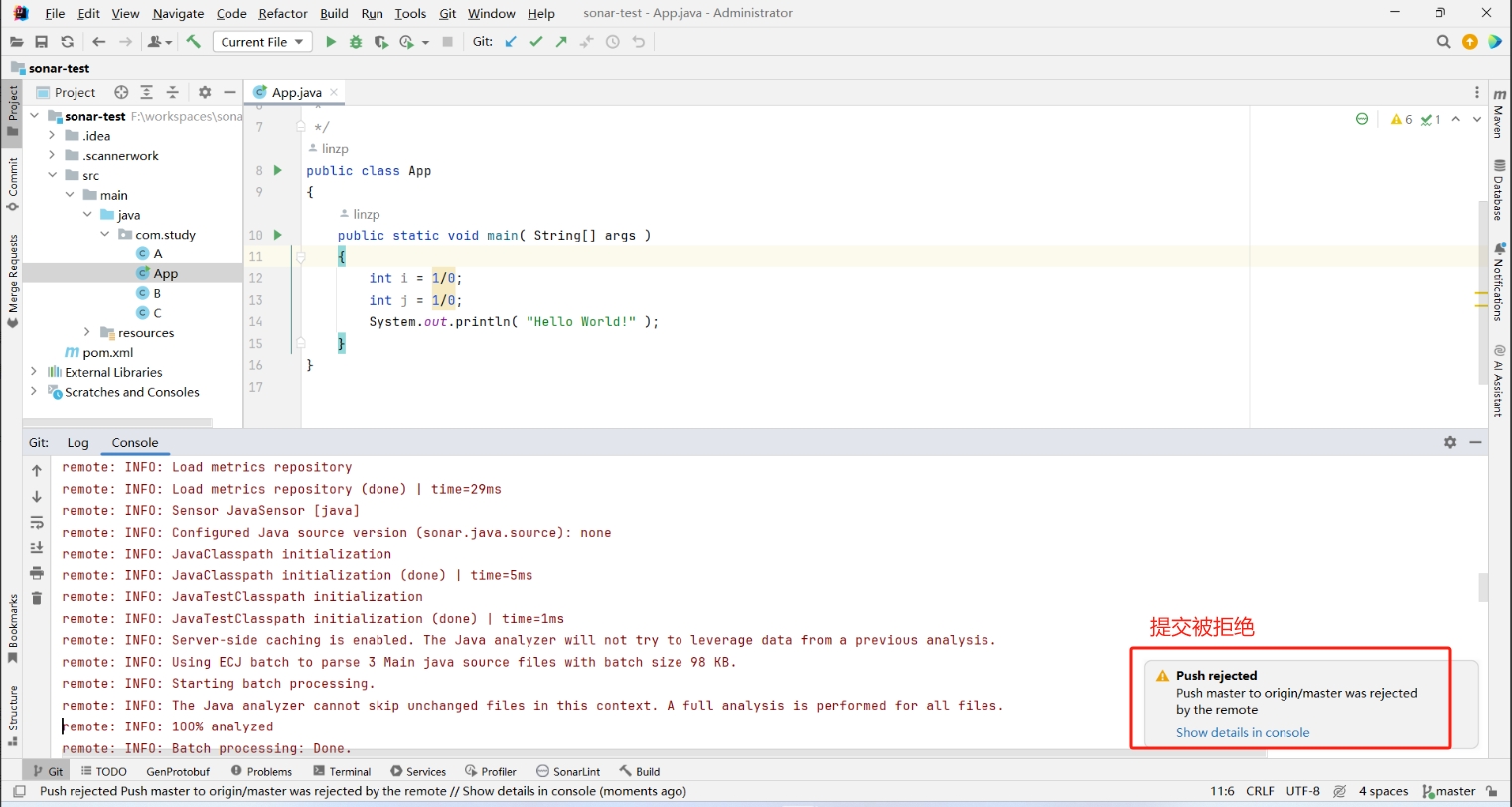Viewport: 1512px width, 807px height.
Task: Click the print icon in Git console
Action: [x=37, y=573]
